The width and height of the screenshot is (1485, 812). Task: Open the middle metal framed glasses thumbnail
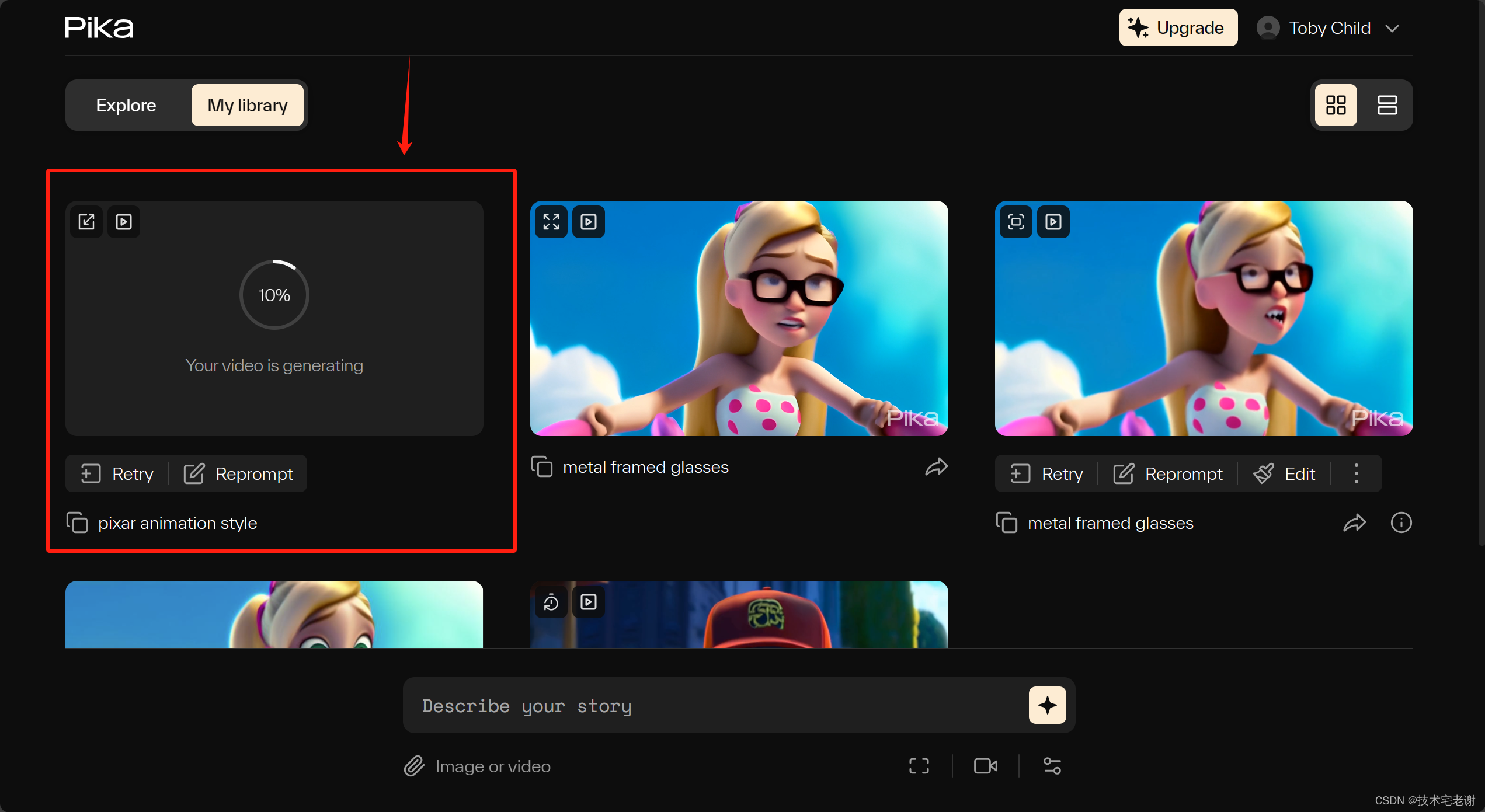739,318
